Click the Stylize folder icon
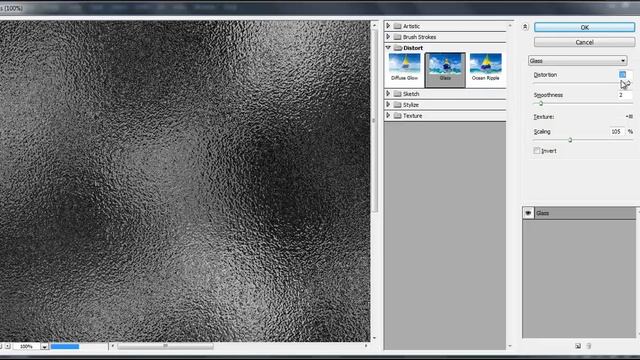Image resolution: width=640 pixels, height=360 pixels. tap(398, 105)
